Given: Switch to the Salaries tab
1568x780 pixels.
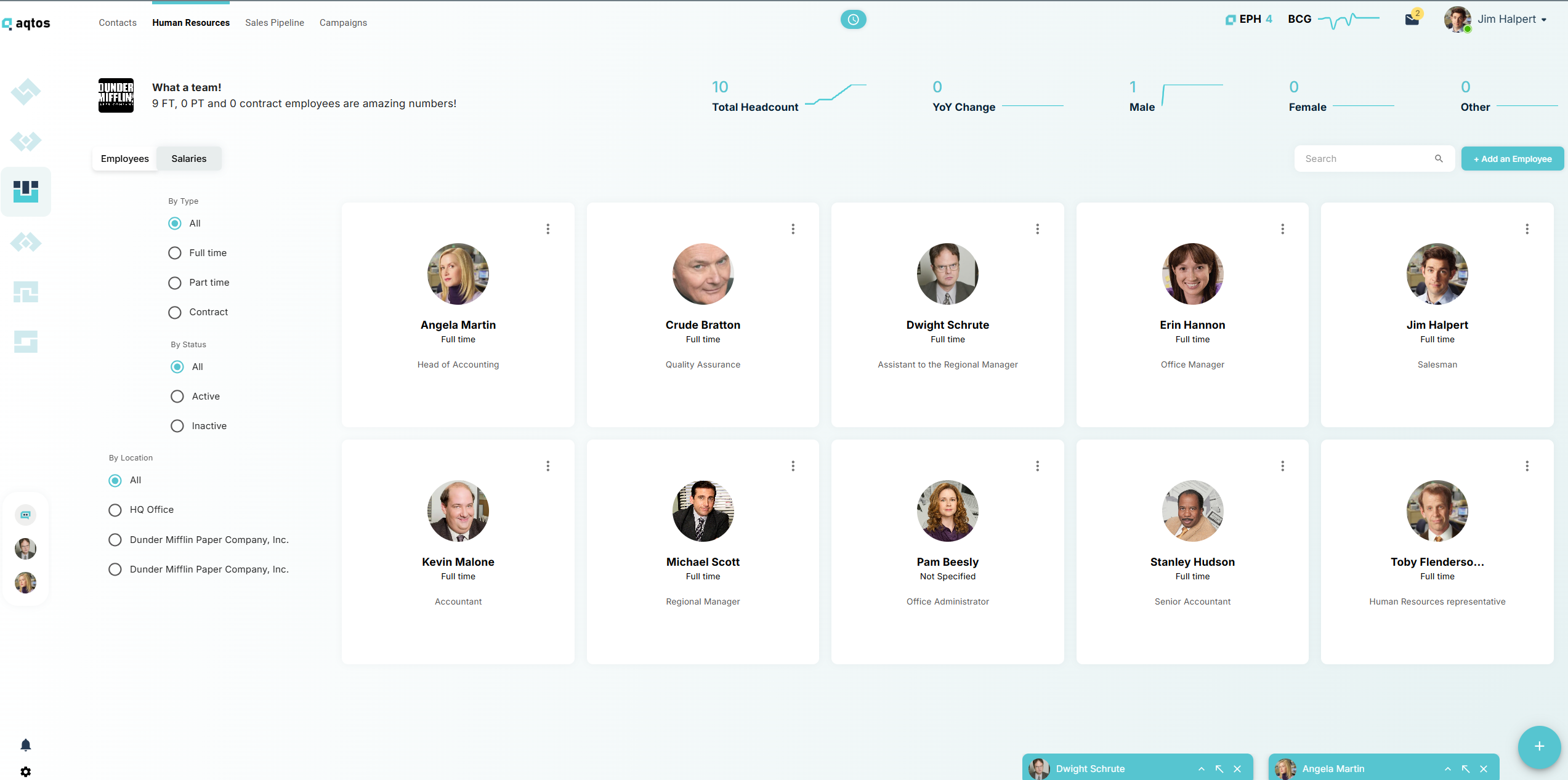Looking at the screenshot, I should coord(188,159).
